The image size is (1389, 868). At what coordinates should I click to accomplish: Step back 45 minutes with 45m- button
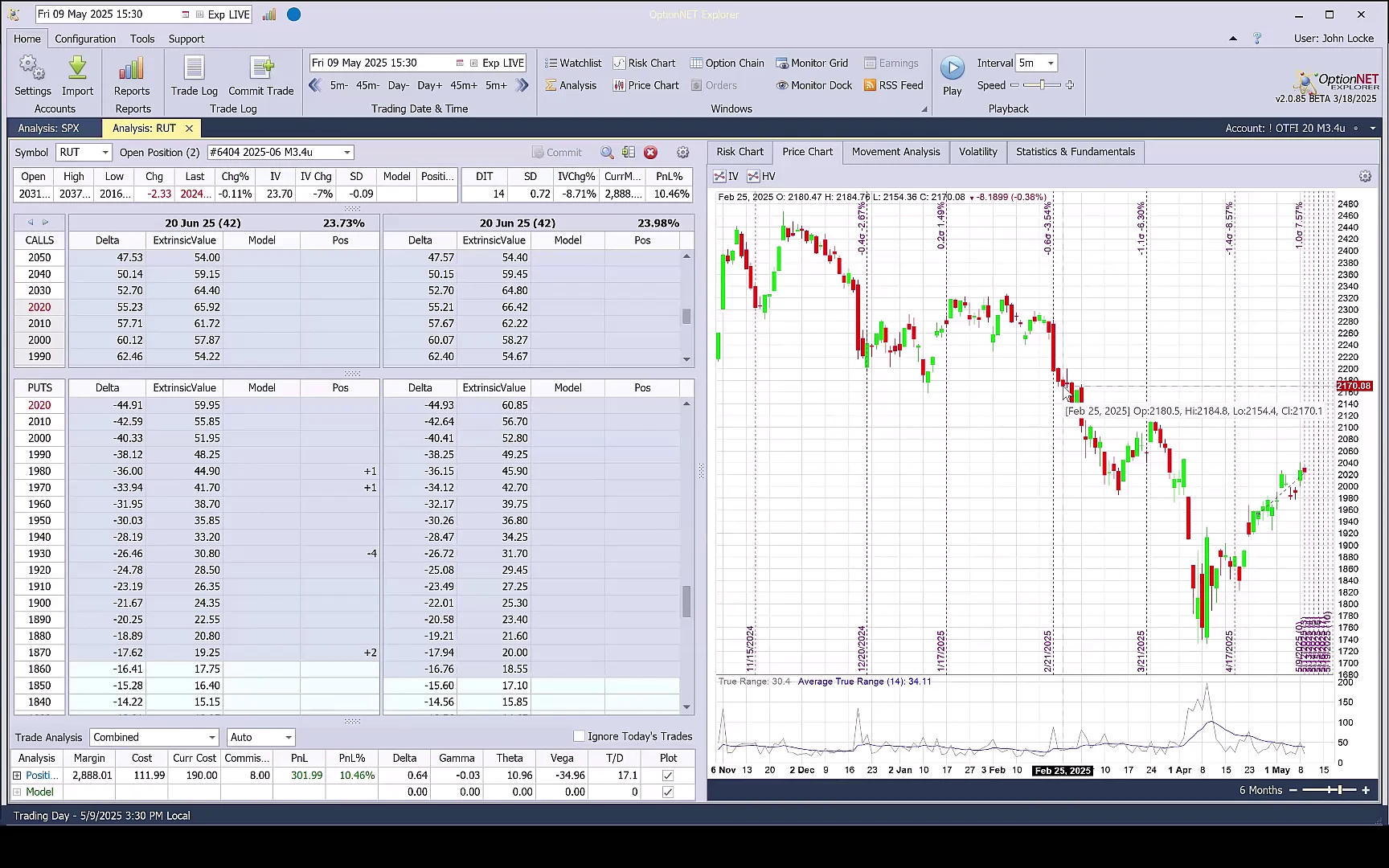[x=368, y=85]
